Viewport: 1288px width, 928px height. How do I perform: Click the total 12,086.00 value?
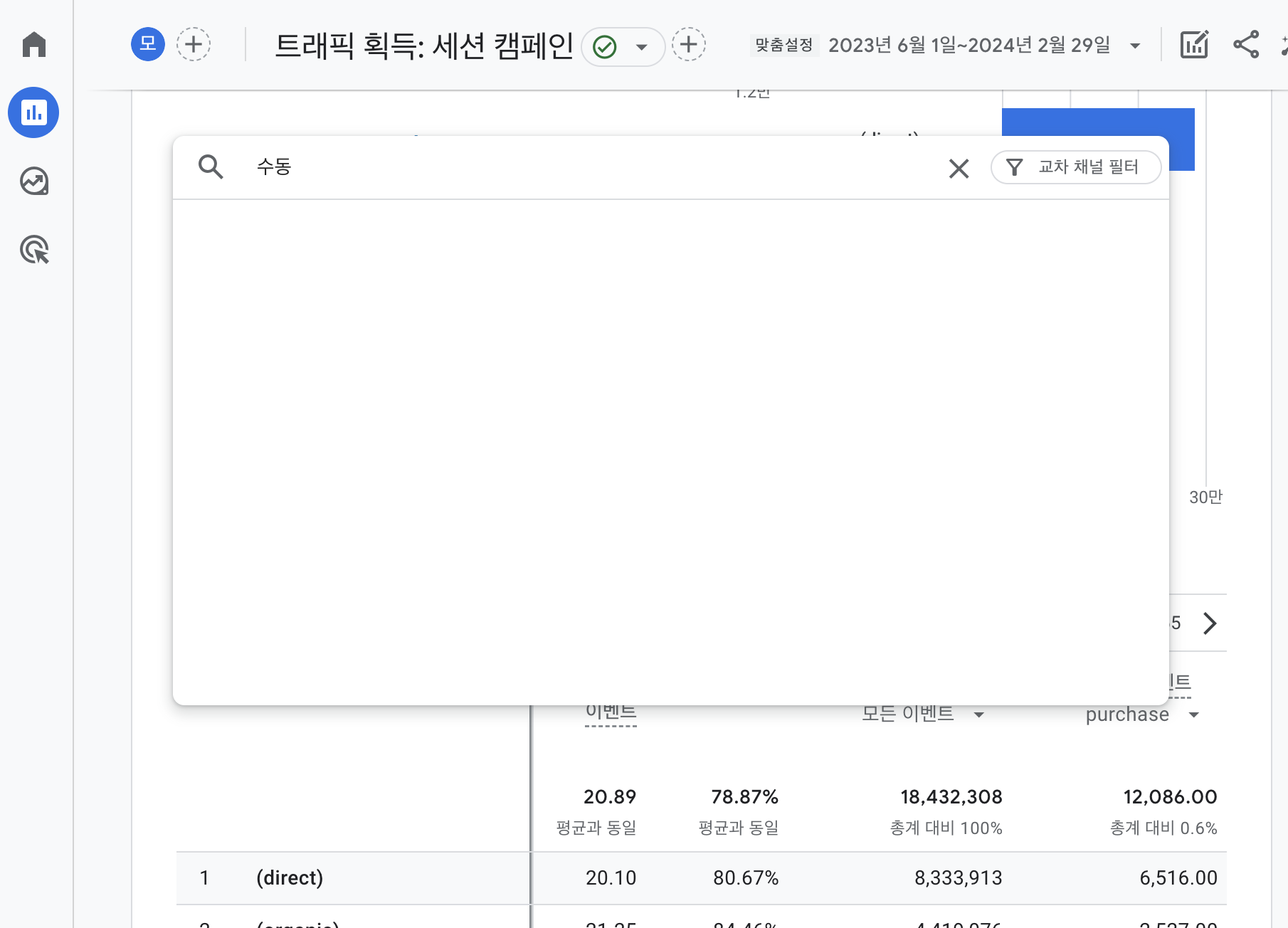[1171, 797]
